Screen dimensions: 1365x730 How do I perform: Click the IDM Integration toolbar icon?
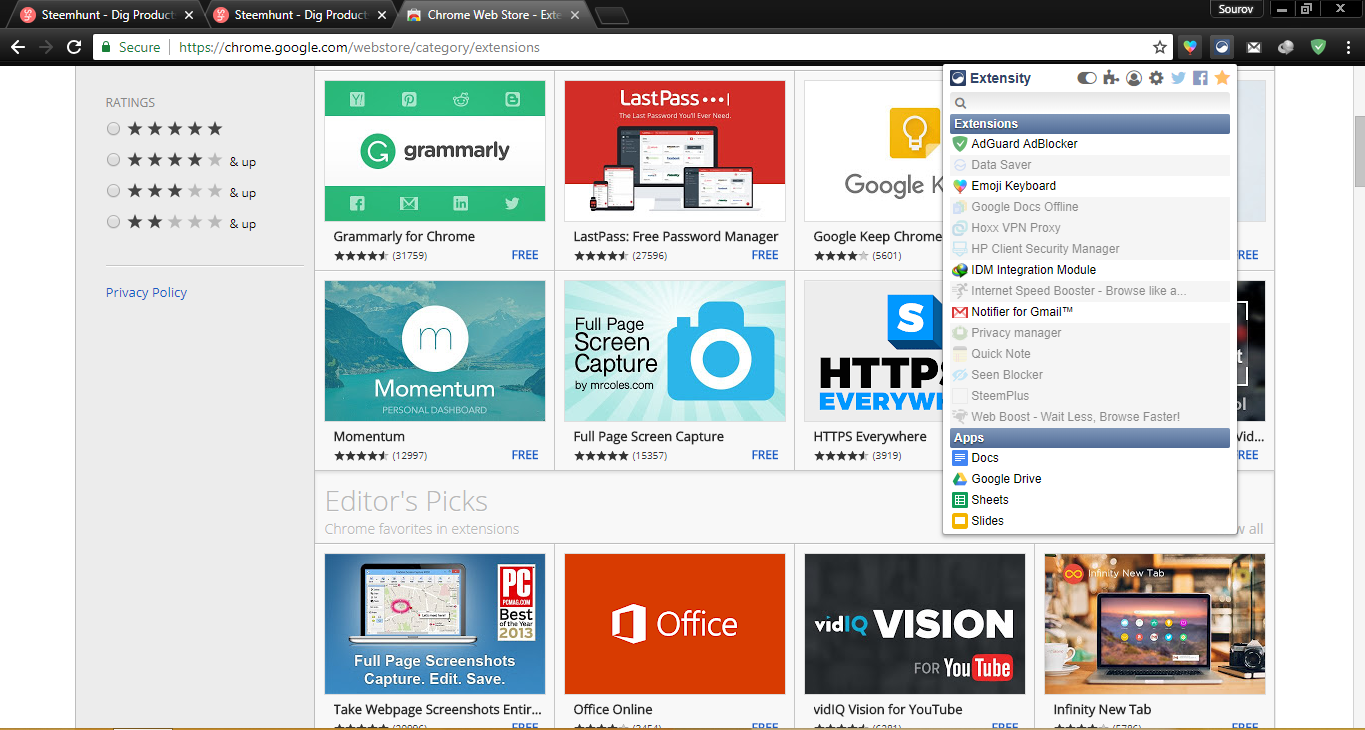(1287, 47)
